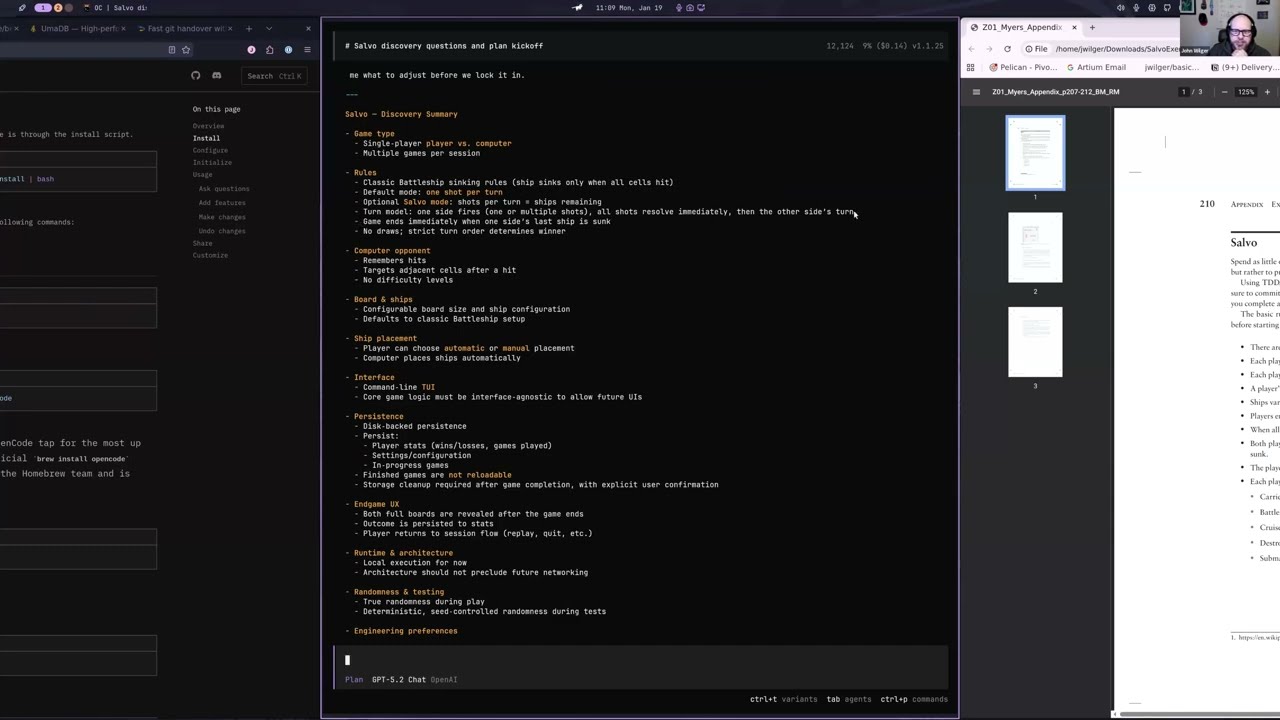Open new tab with plus in left browser
The height and width of the screenshot is (720, 1280).
click(249, 28)
